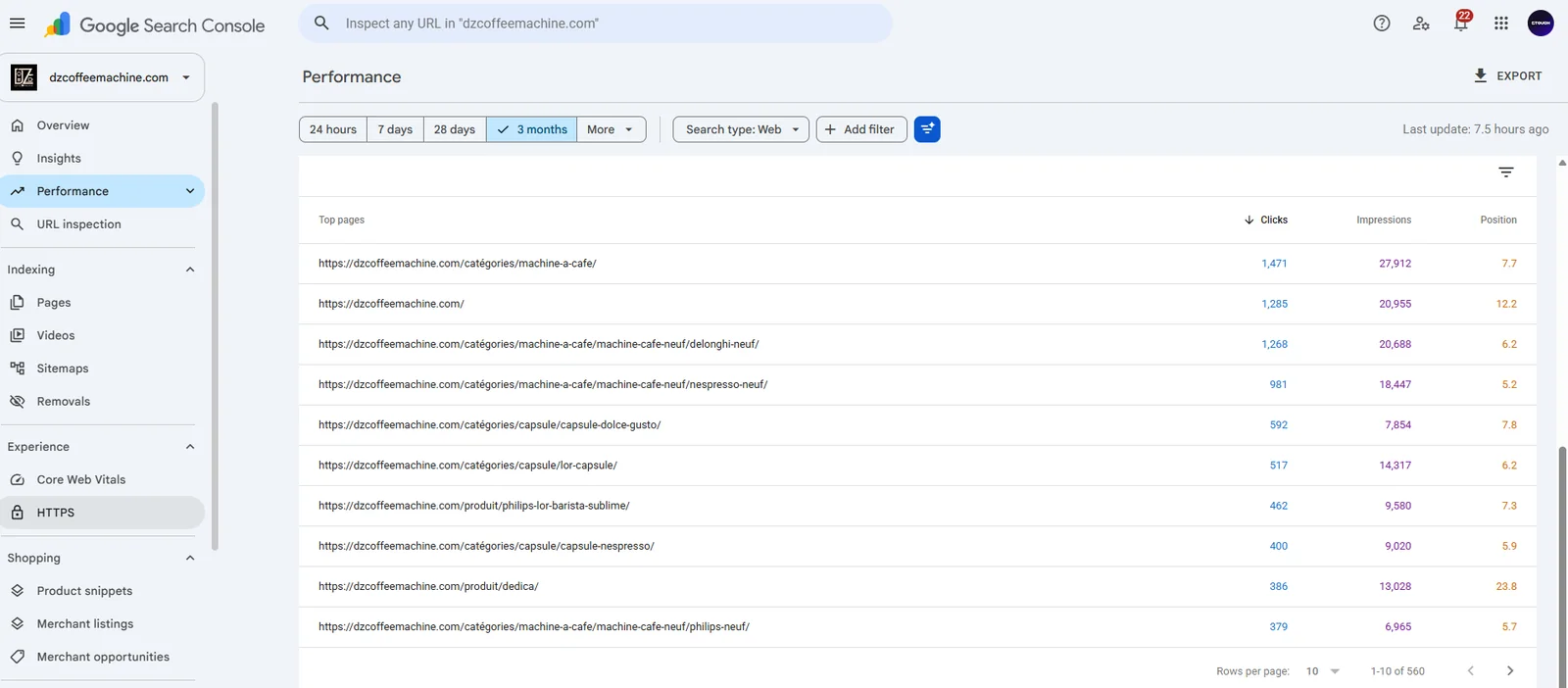The width and height of the screenshot is (1568, 688).
Task: Open Sitemaps in the sidebar
Action: (x=102, y=369)
